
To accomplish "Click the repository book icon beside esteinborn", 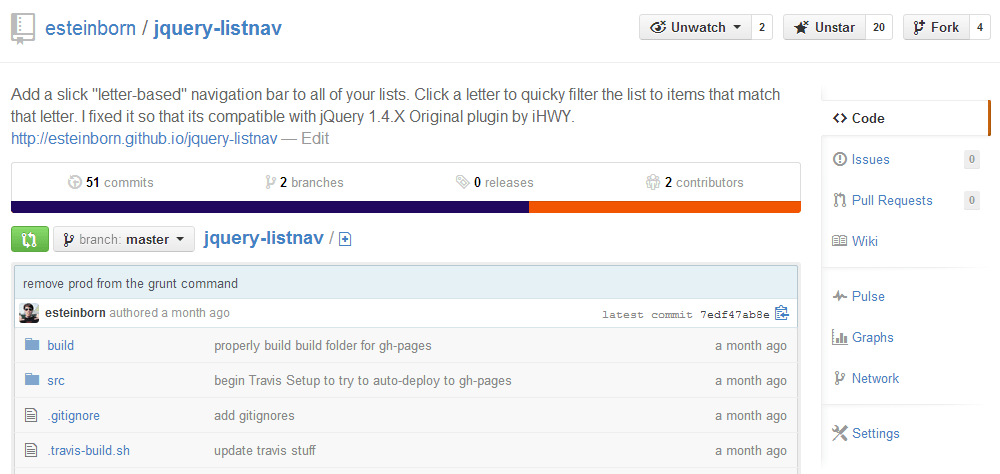I will [23, 28].
